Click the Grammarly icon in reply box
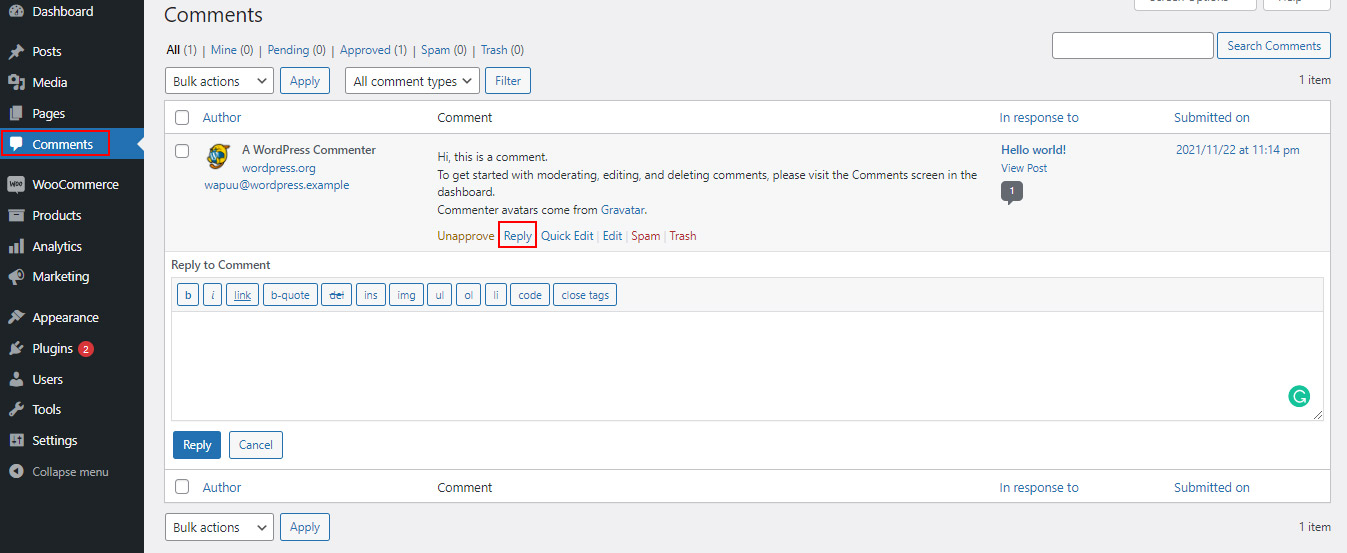 [1299, 396]
